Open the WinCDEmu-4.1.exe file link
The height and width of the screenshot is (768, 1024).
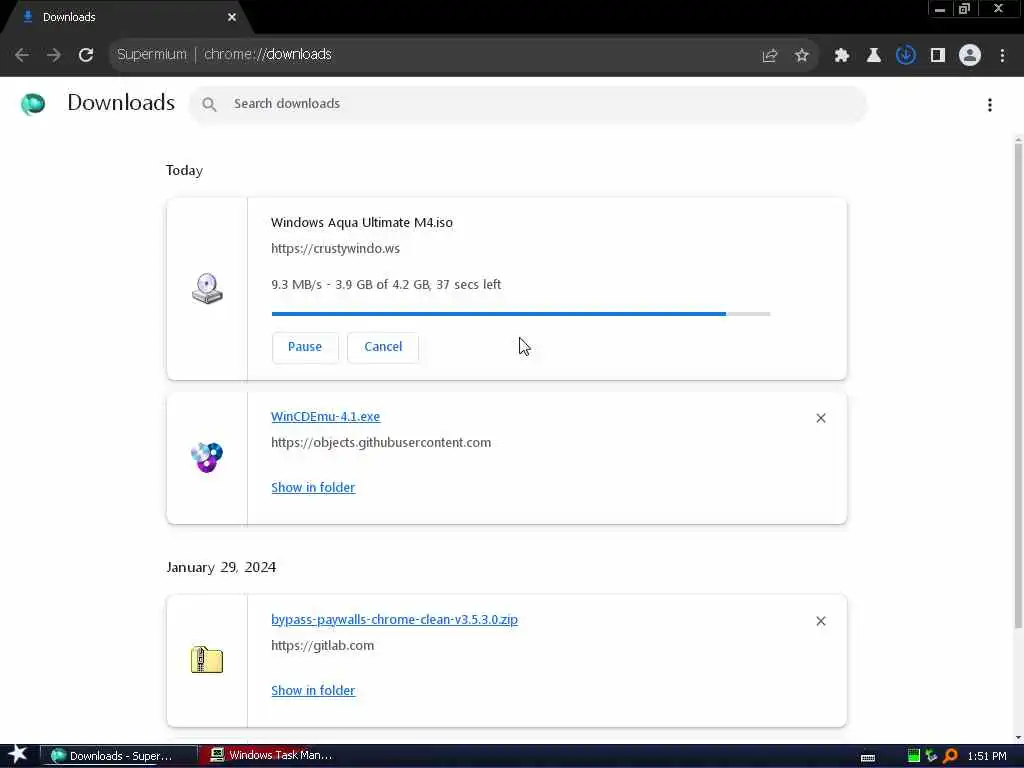325,417
